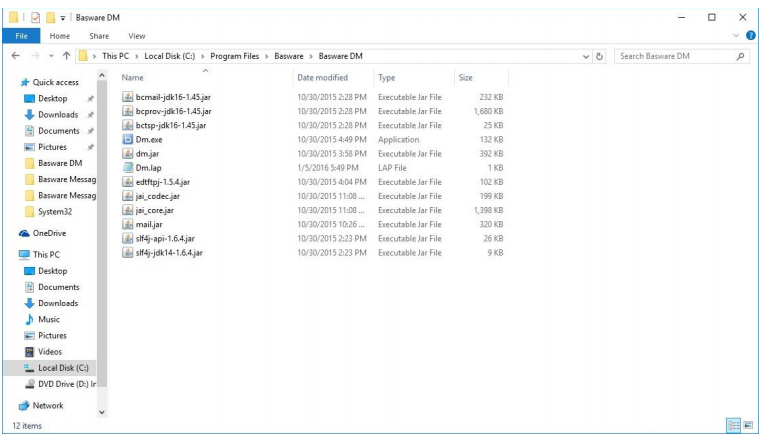
Task: Open the recent locations dropdown
Action: pos(51,56)
